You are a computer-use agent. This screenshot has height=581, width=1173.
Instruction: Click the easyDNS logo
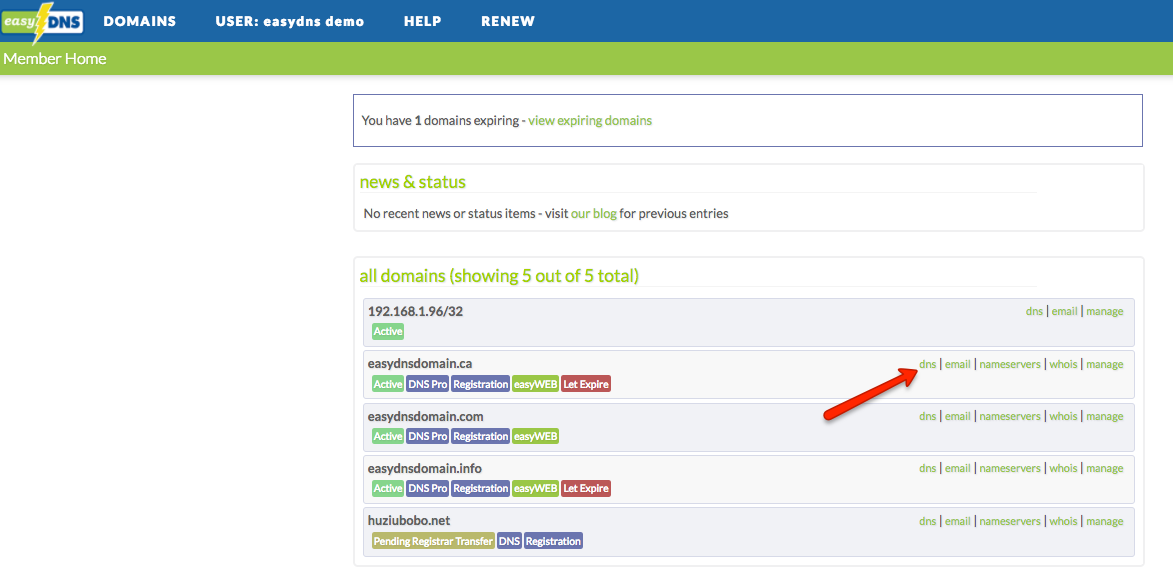42,22
